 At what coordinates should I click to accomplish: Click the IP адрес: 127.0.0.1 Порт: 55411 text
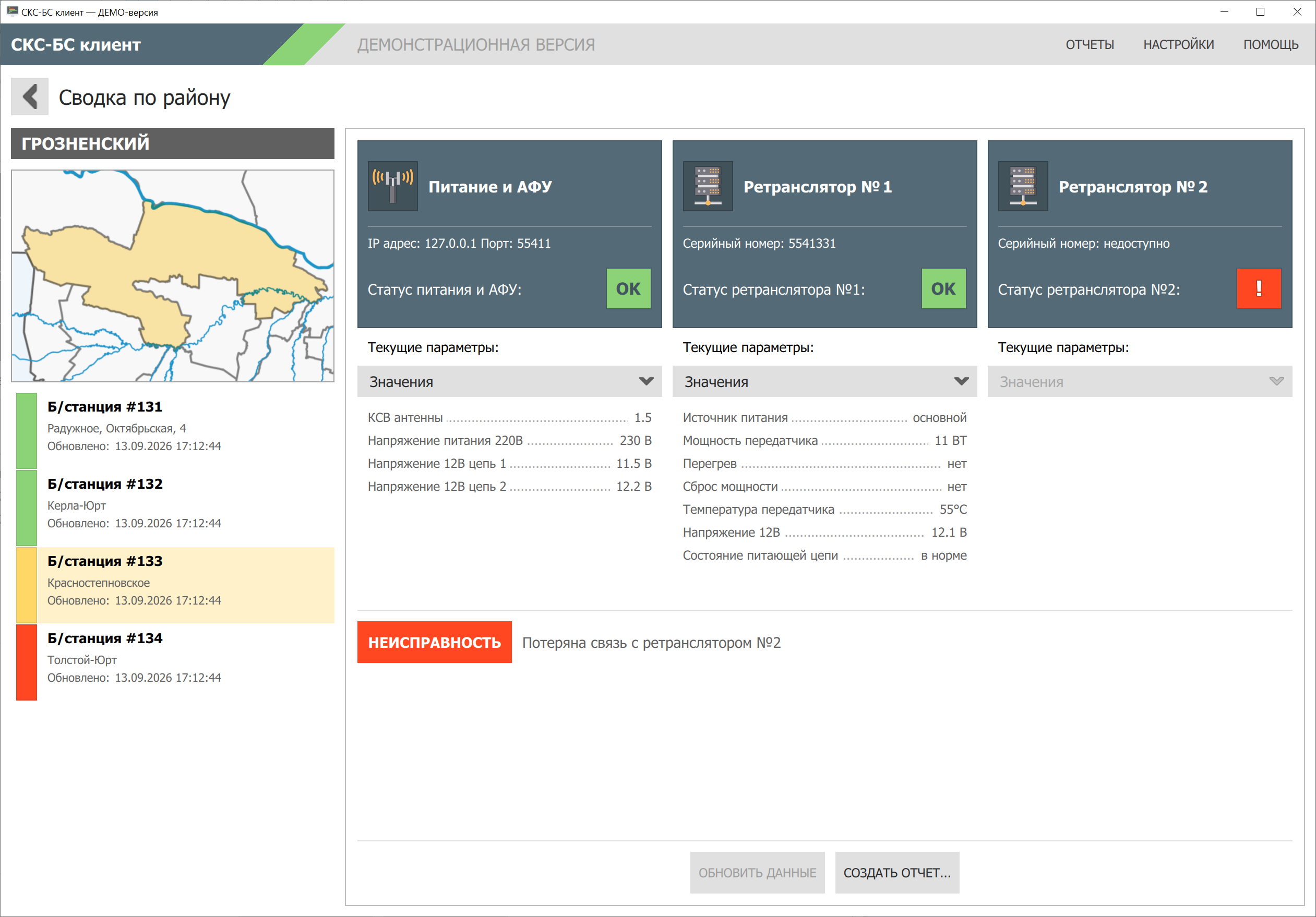pos(459,243)
